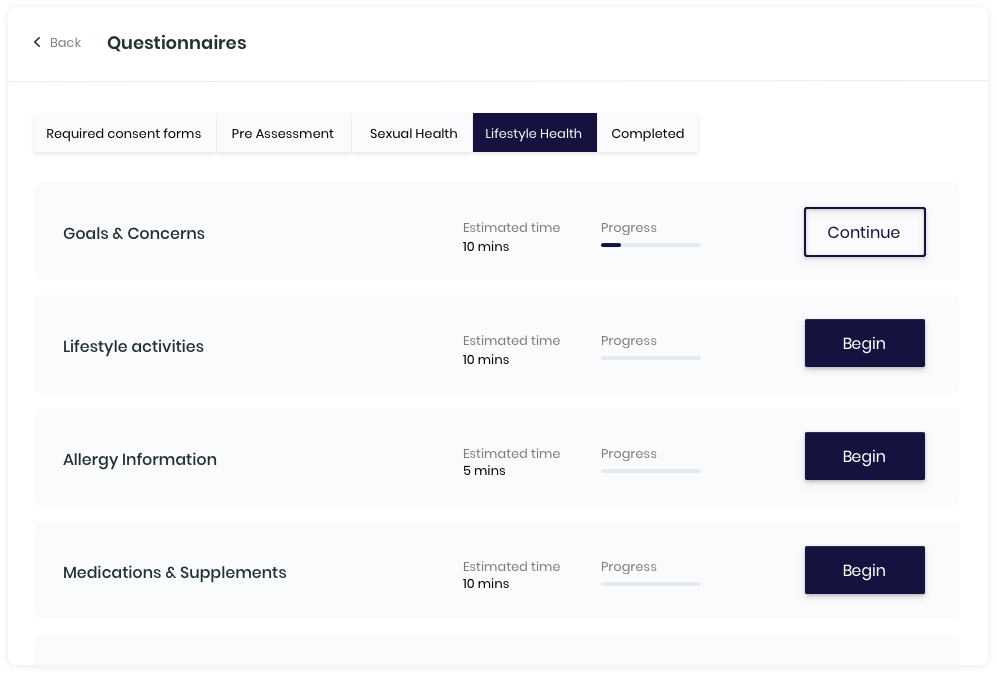
Task: Click the Questionnaires page heading
Action: [x=177, y=43]
